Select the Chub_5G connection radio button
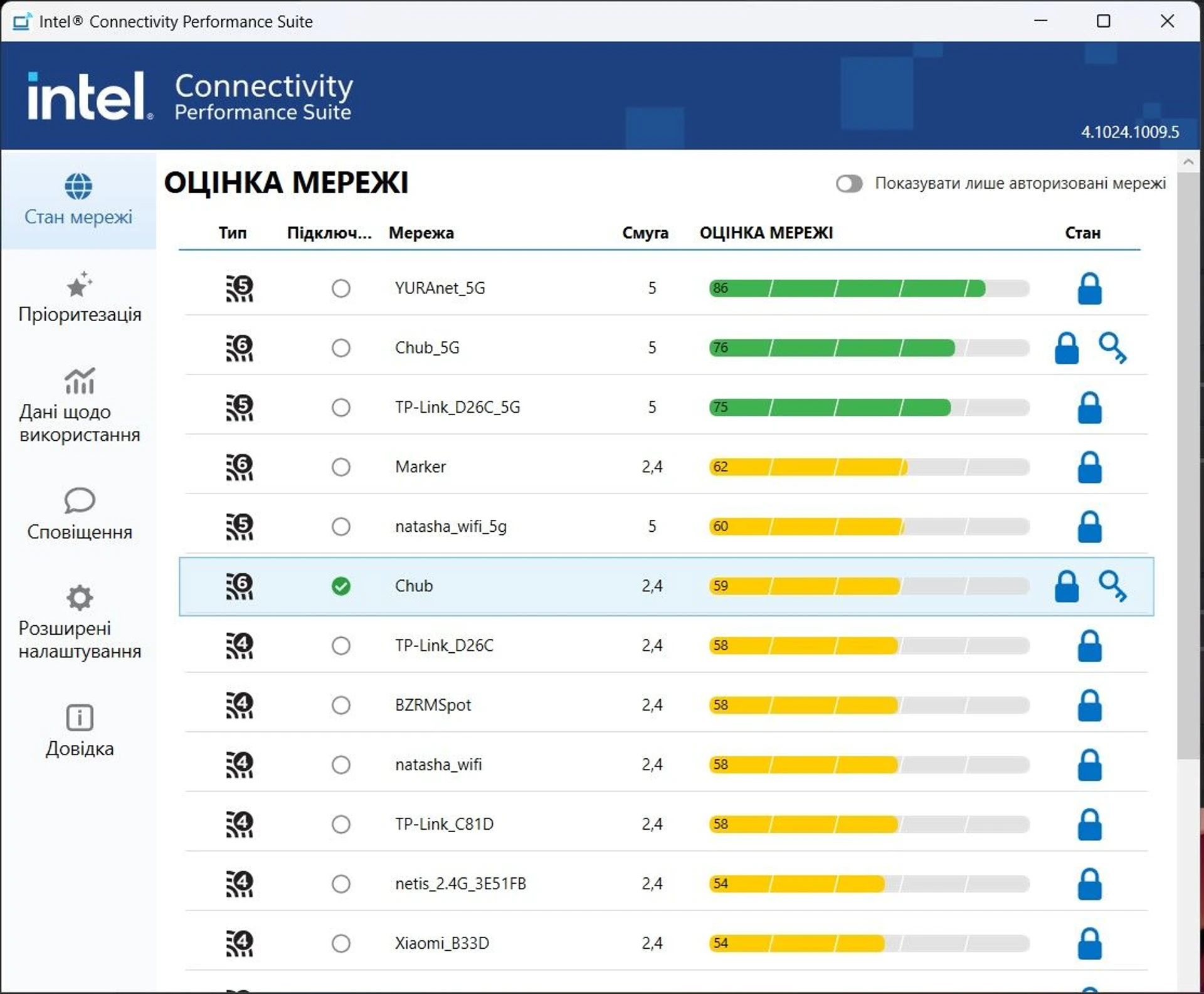Screen dimensions: 1204x994 [x=341, y=348]
